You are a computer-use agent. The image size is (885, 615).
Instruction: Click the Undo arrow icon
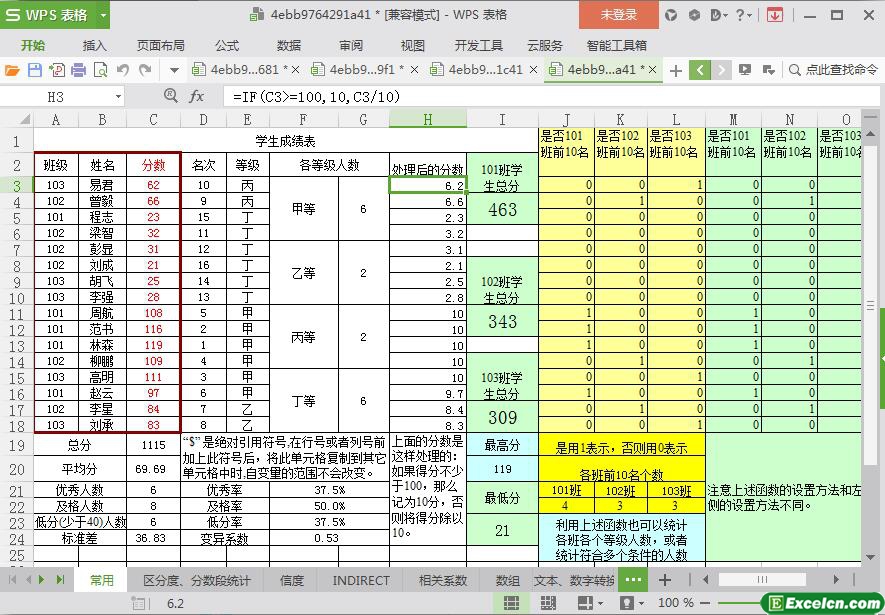click(x=123, y=70)
